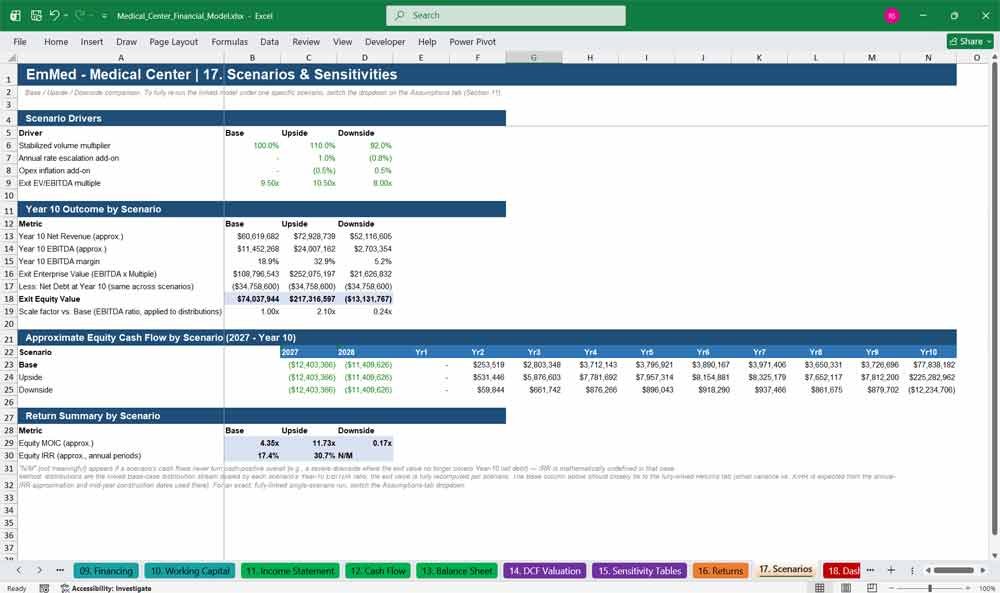Open the Data ribbon tab

269,41
